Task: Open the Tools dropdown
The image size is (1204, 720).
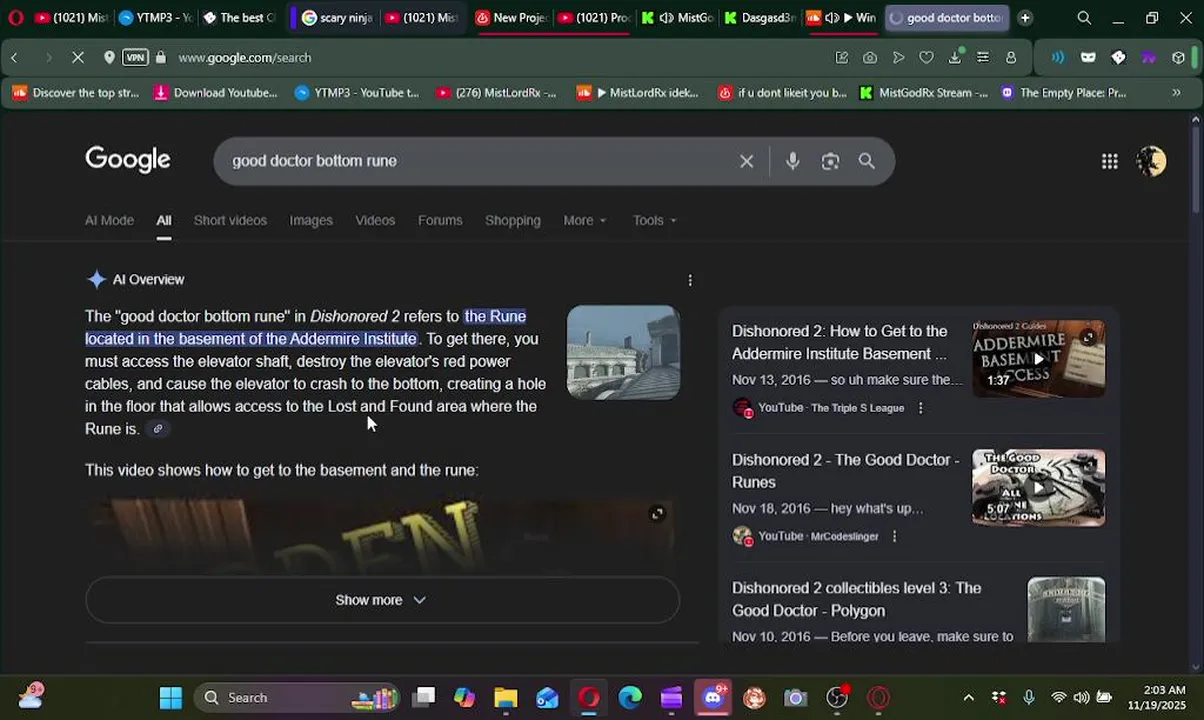Action: pyautogui.click(x=654, y=220)
